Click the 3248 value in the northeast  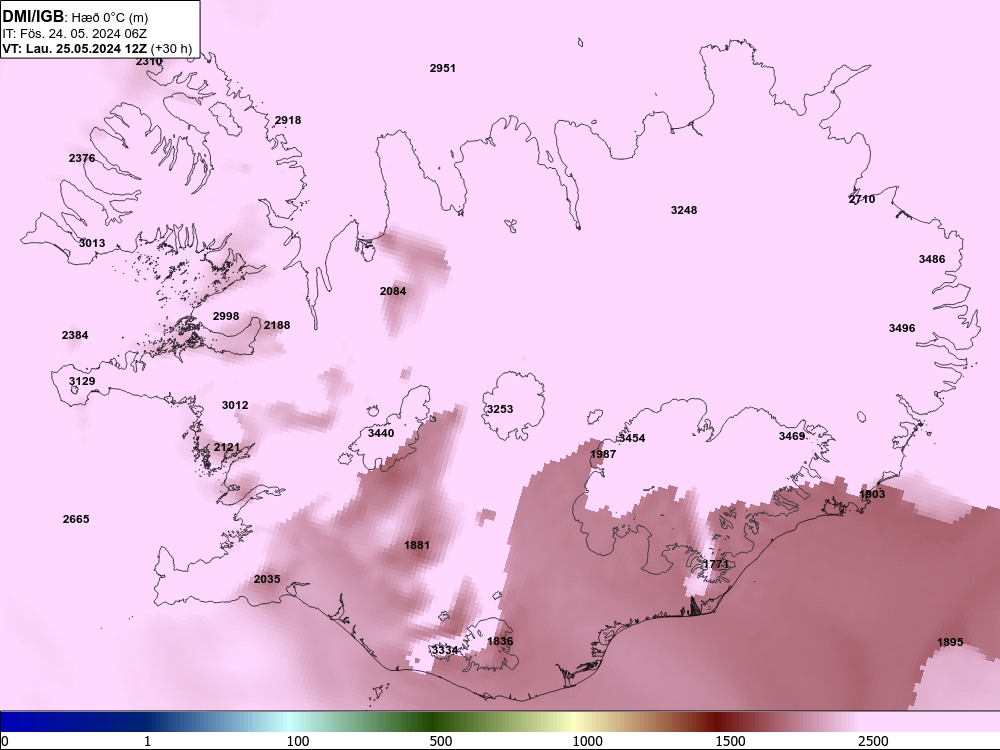coord(684,210)
